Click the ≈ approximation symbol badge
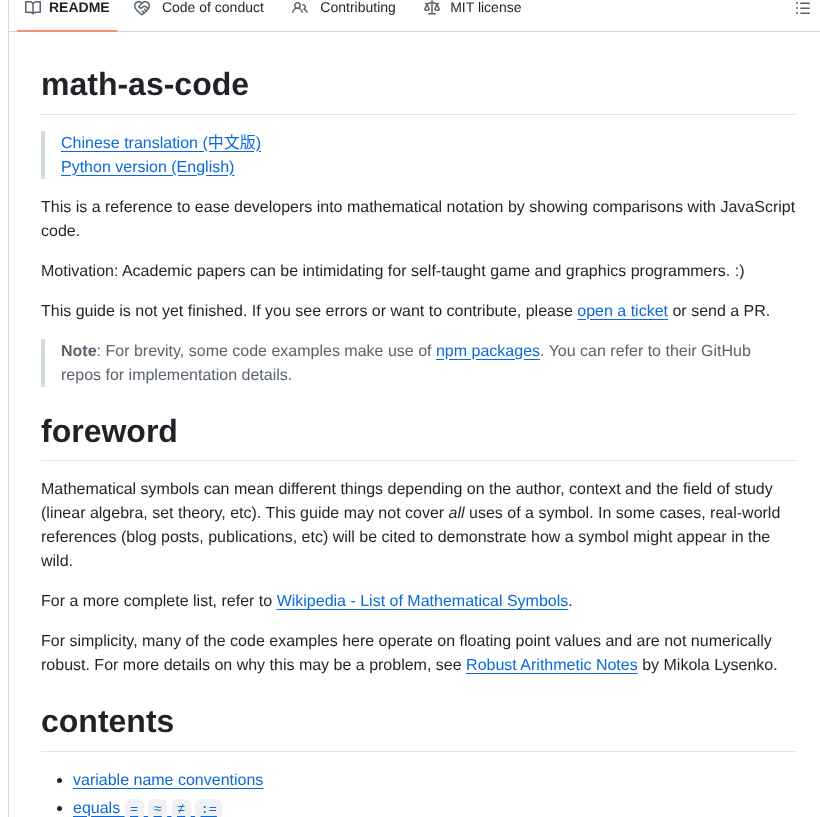 157,808
